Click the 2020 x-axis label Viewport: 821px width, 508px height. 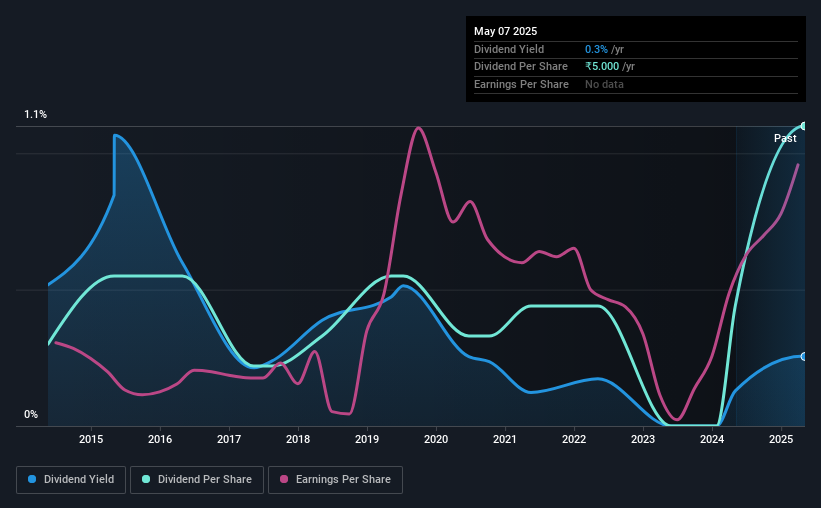pos(436,439)
